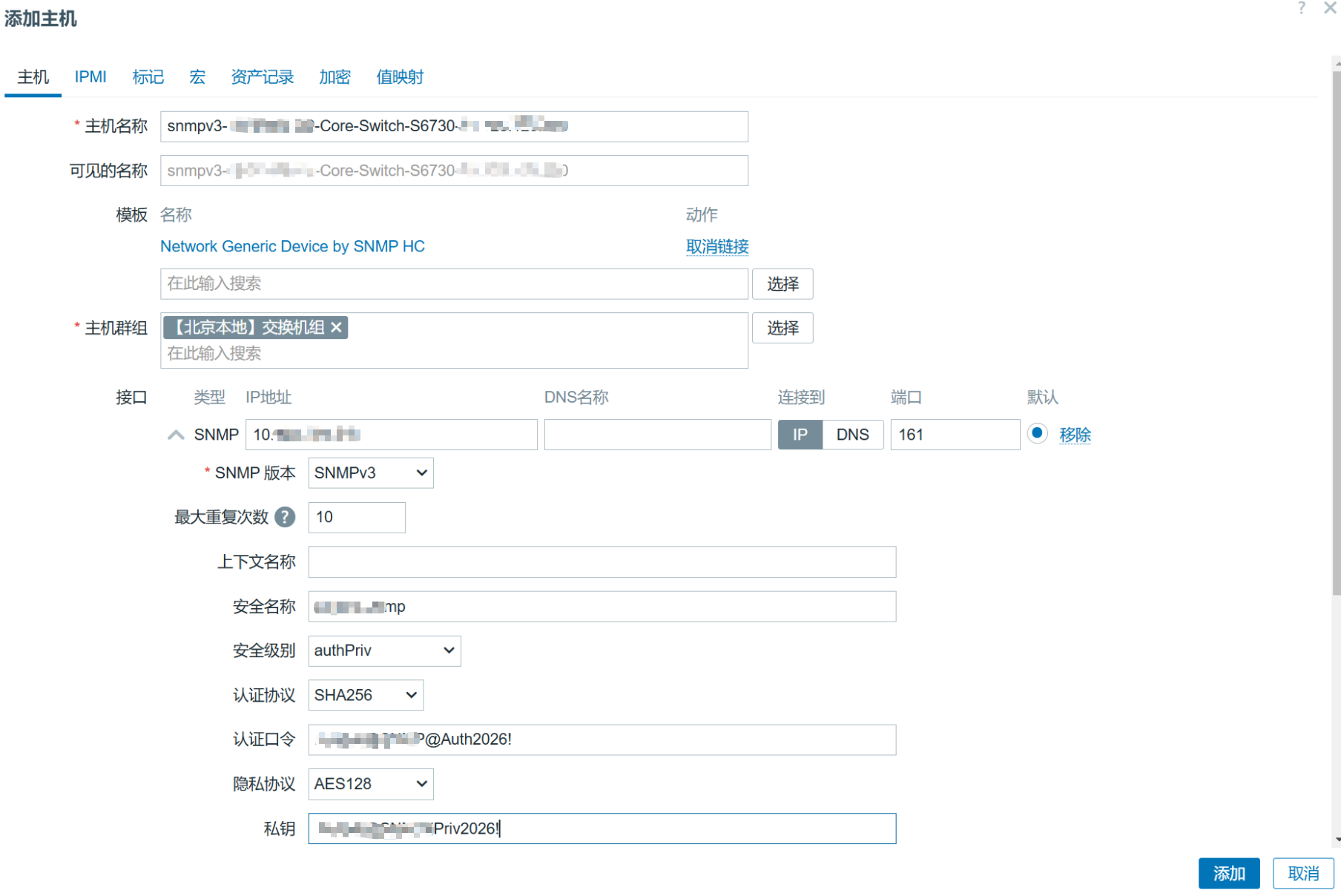Switch to the IPMI tab
This screenshot has height=896, width=1341.
[x=90, y=77]
